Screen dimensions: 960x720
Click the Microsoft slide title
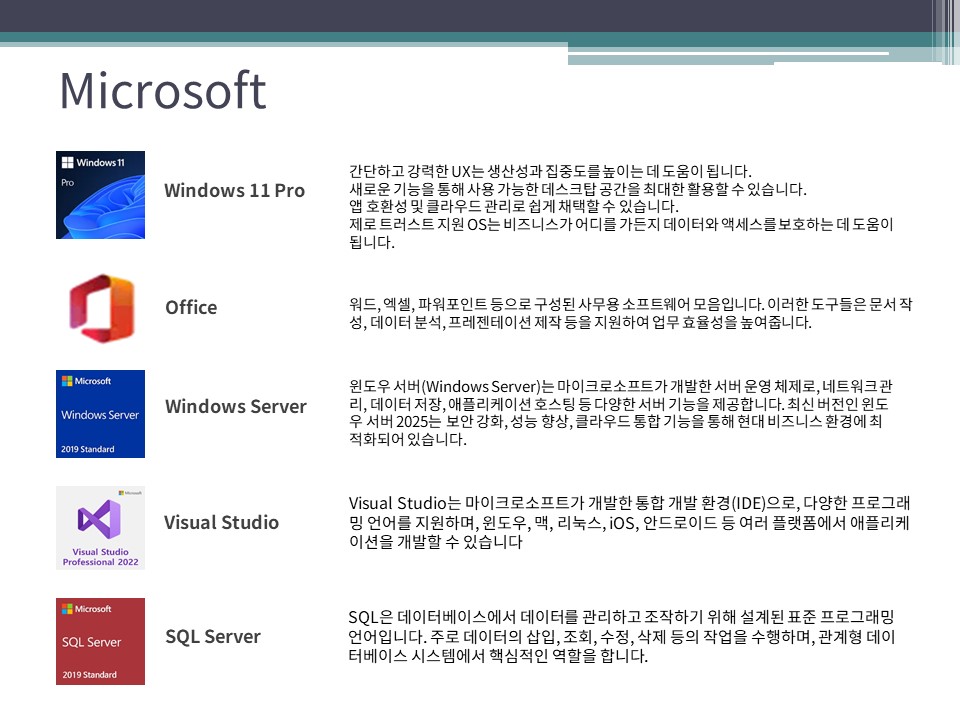[x=163, y=91]
